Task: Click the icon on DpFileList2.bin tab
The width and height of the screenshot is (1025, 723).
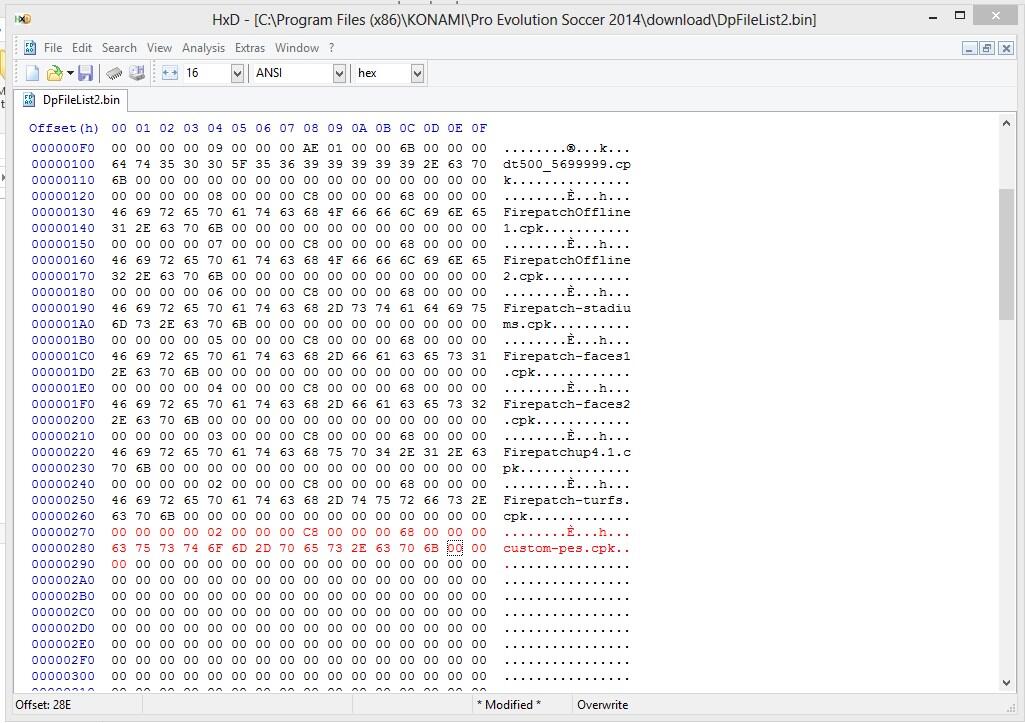Action: pos(29,99)
